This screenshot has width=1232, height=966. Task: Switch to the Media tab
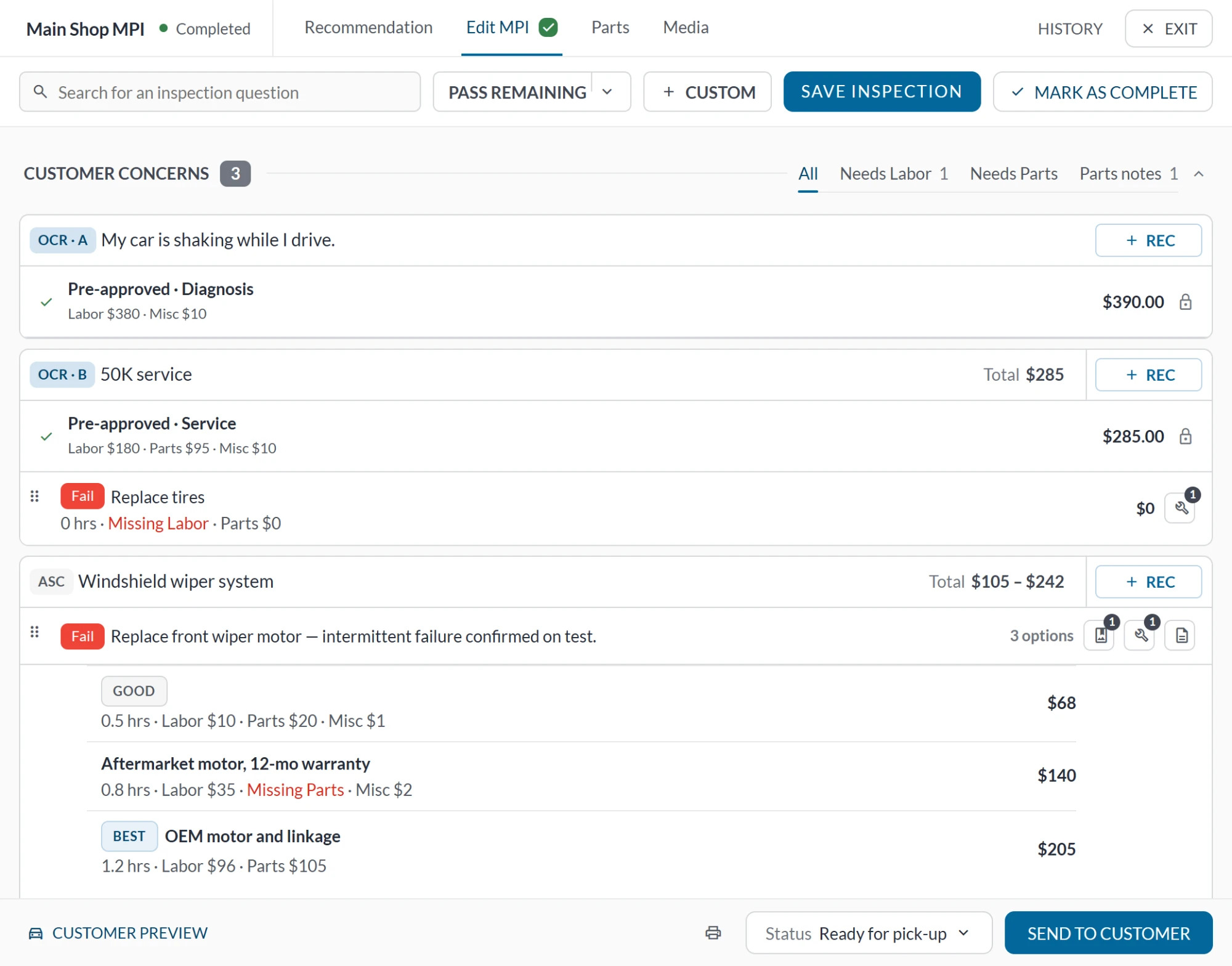tap(686, 27)
